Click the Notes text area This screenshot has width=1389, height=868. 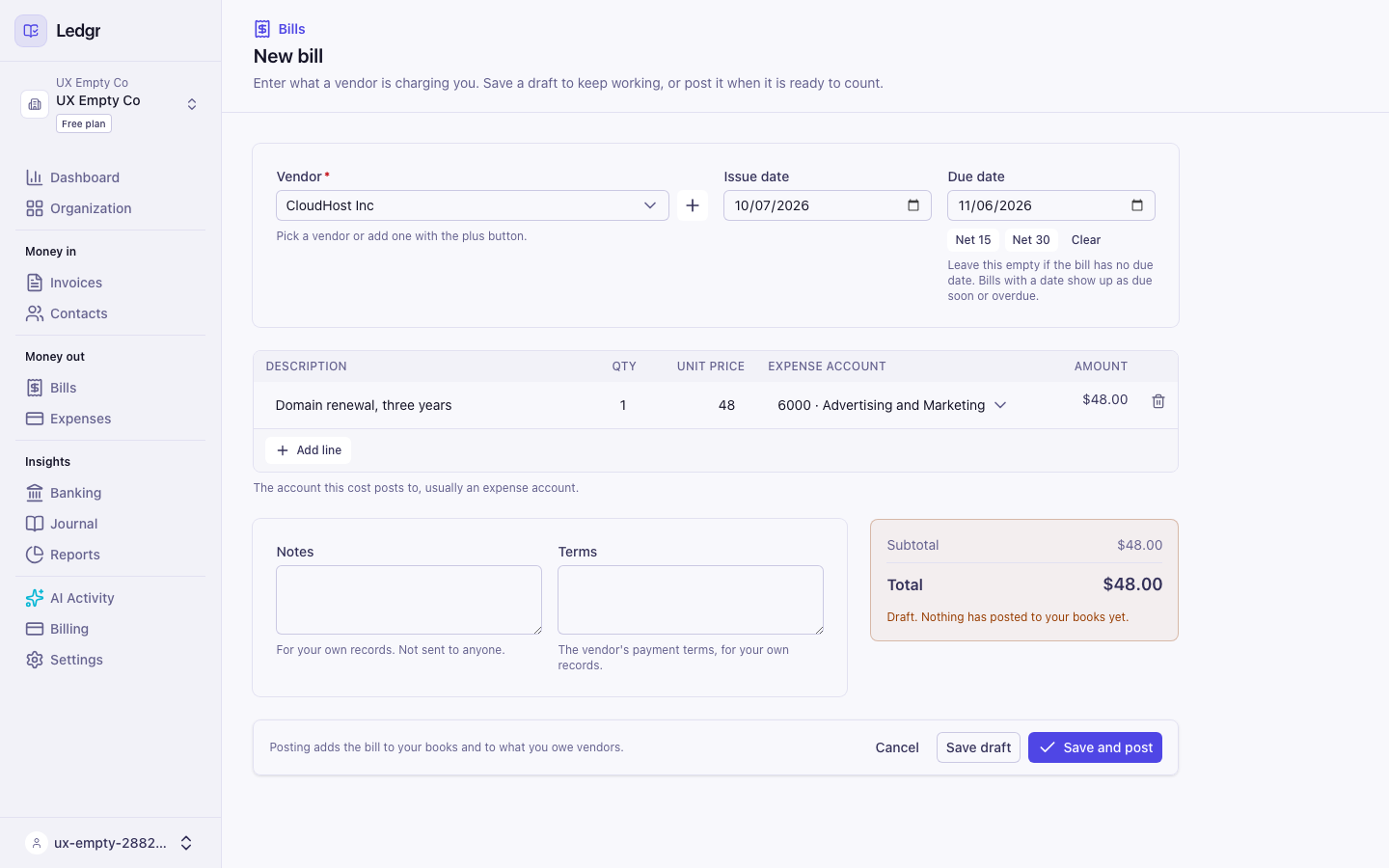point(409,600)
